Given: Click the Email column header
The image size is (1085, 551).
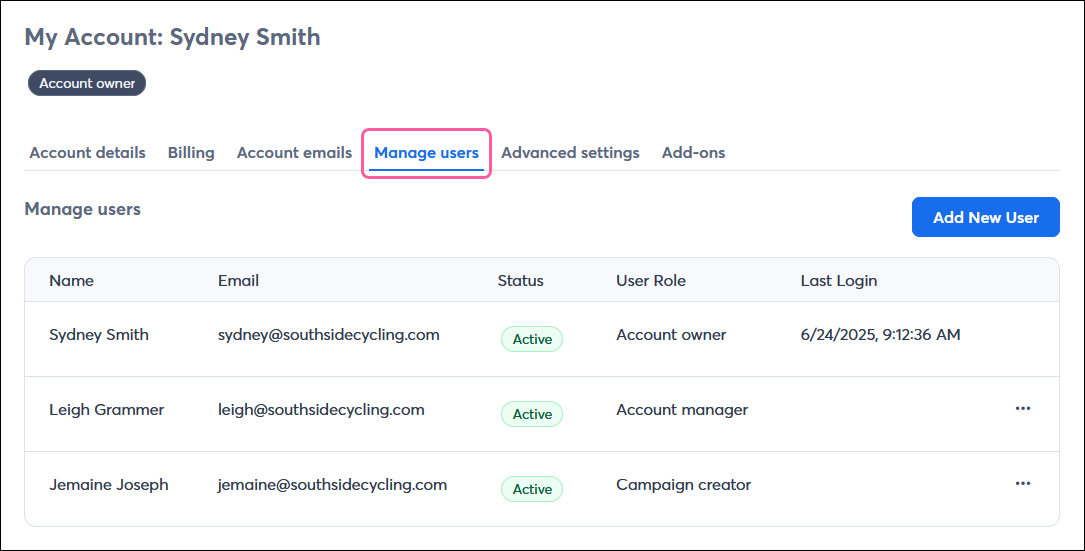Looking at the screenshot, I should click(x=238, y=281).
